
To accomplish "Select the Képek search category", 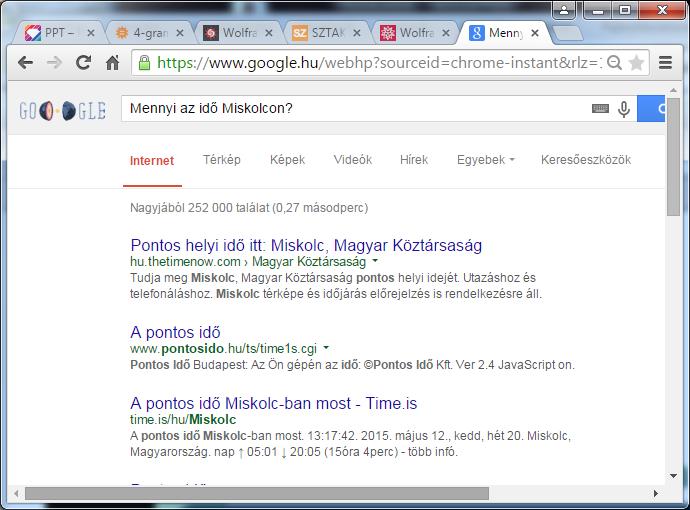I will pos(287,160).
